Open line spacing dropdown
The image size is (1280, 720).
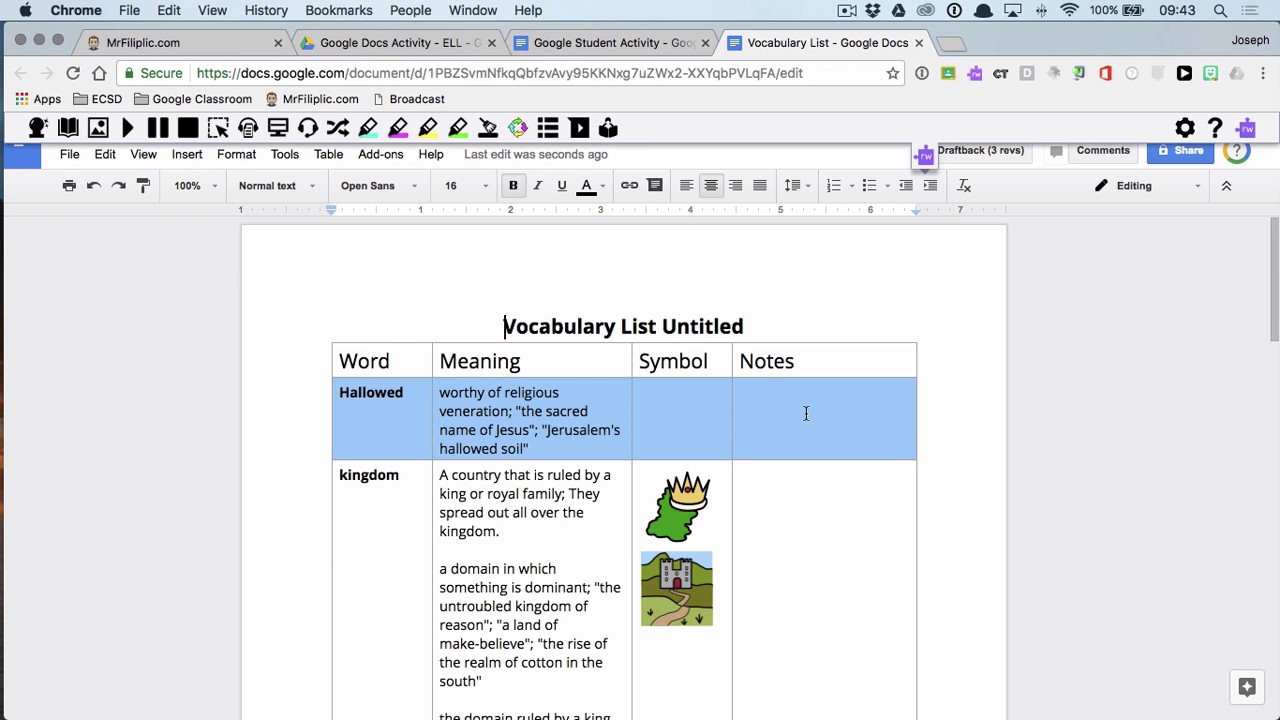[797, 186]
